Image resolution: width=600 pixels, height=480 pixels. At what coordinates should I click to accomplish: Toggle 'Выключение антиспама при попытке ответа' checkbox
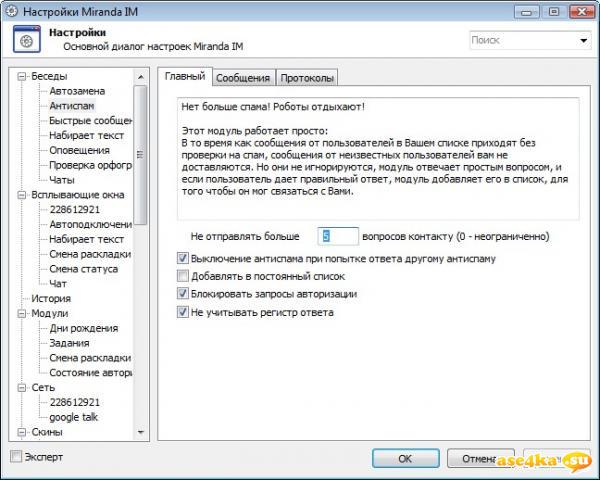183,258
